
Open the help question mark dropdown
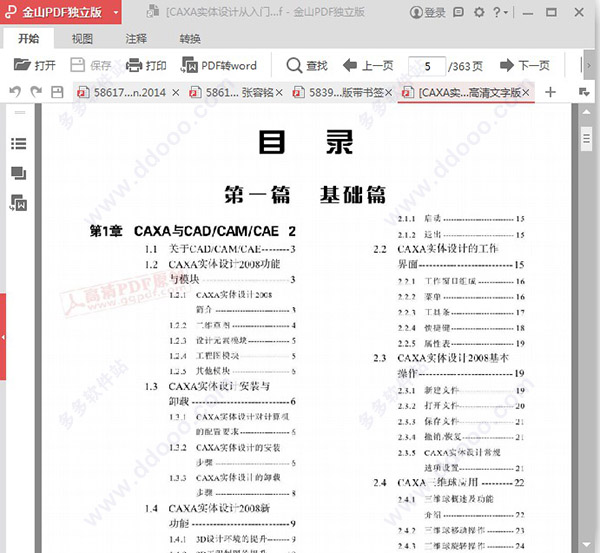click(x=500, y=13)
